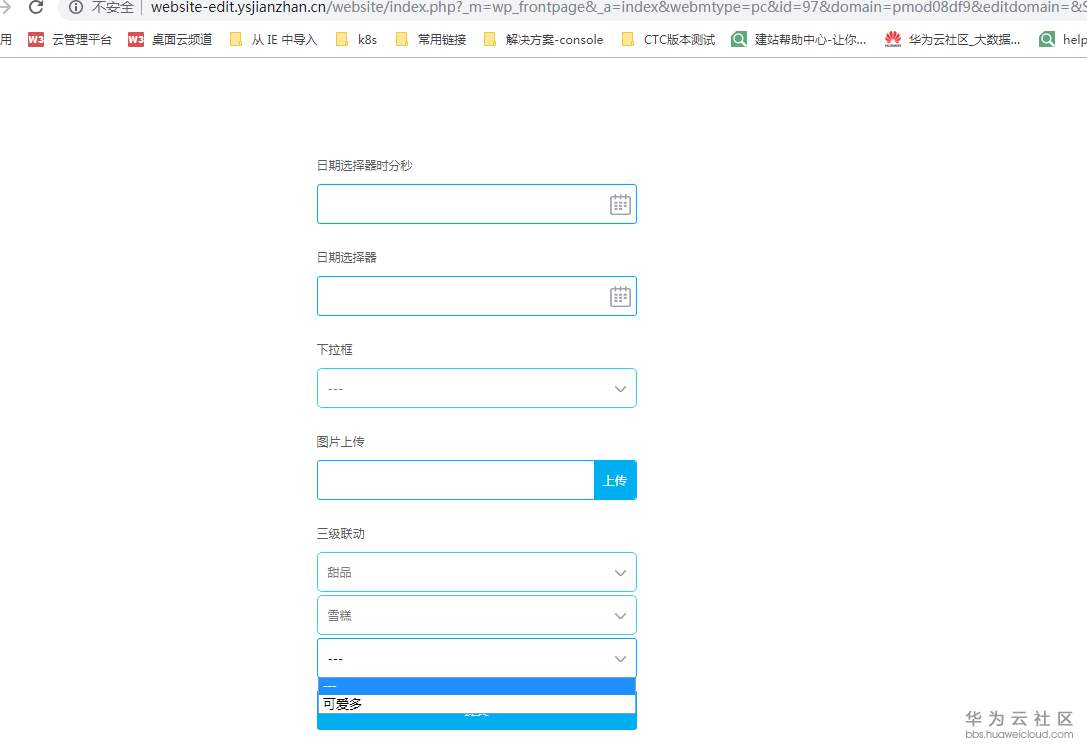Collapse the open third-level dropdown

tap(476, 658)
